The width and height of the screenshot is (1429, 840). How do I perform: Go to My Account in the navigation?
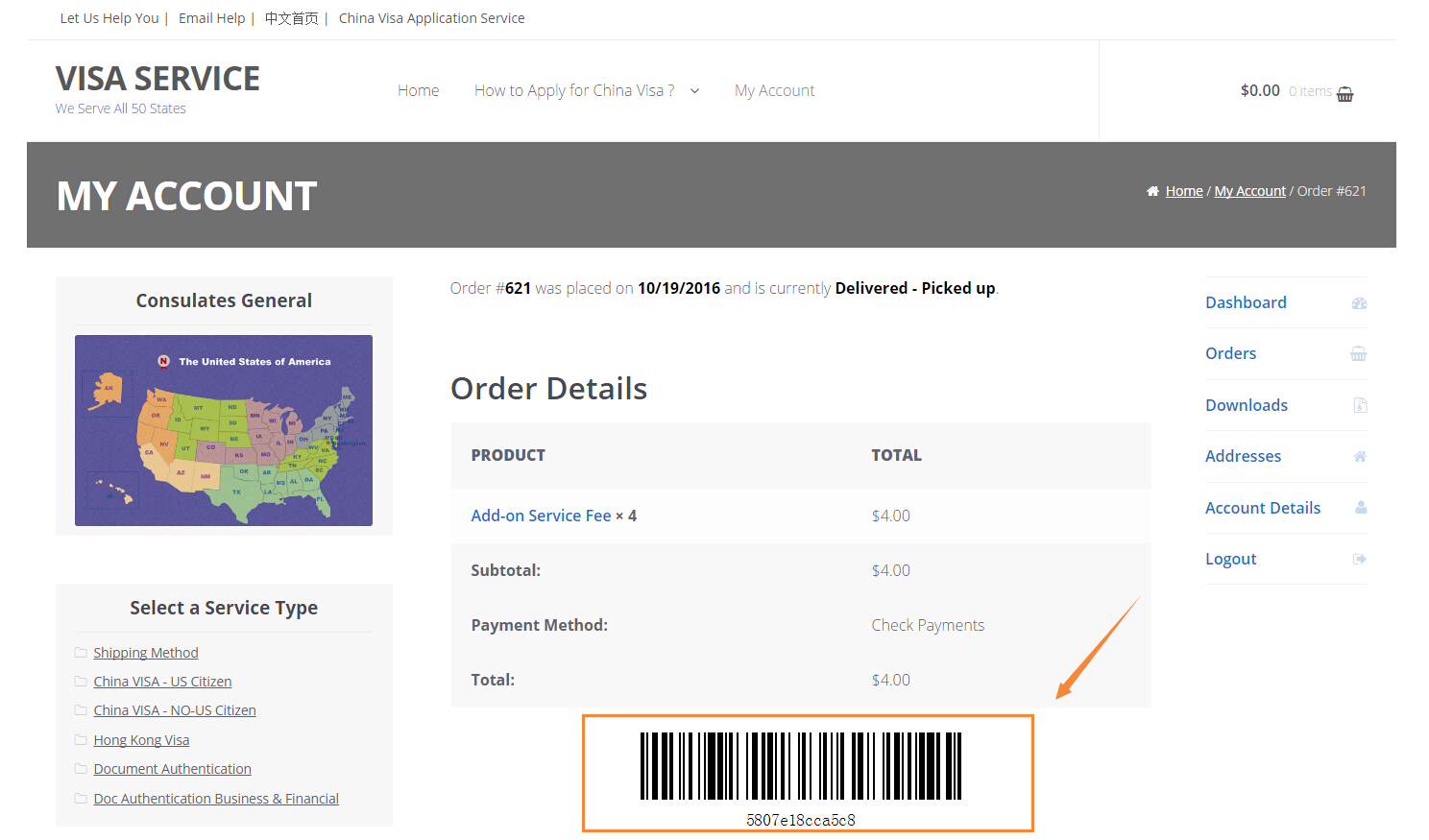pos(774,90)
